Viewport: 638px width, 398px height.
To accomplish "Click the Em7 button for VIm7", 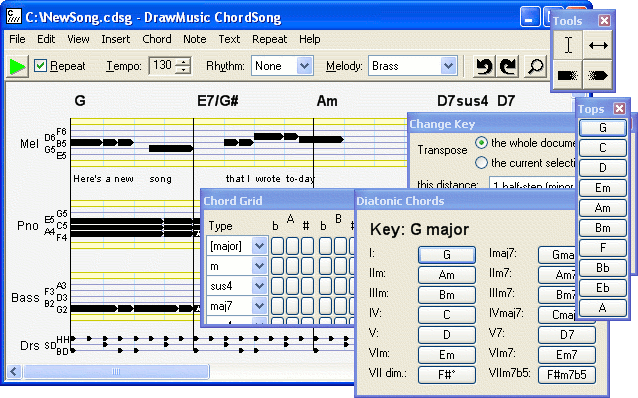I will [x=567, y=354].
